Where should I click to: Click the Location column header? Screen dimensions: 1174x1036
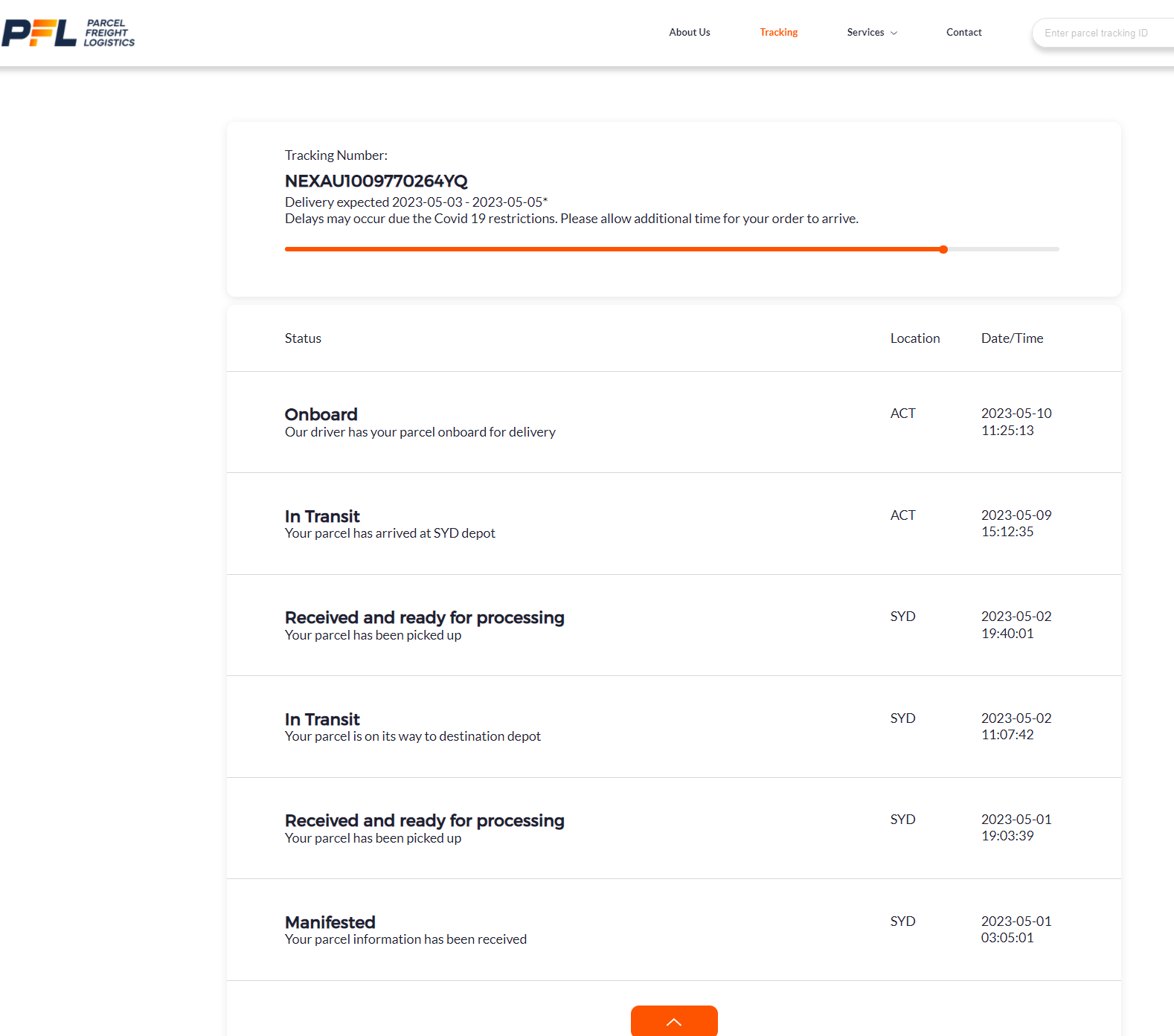coord(914,338)
